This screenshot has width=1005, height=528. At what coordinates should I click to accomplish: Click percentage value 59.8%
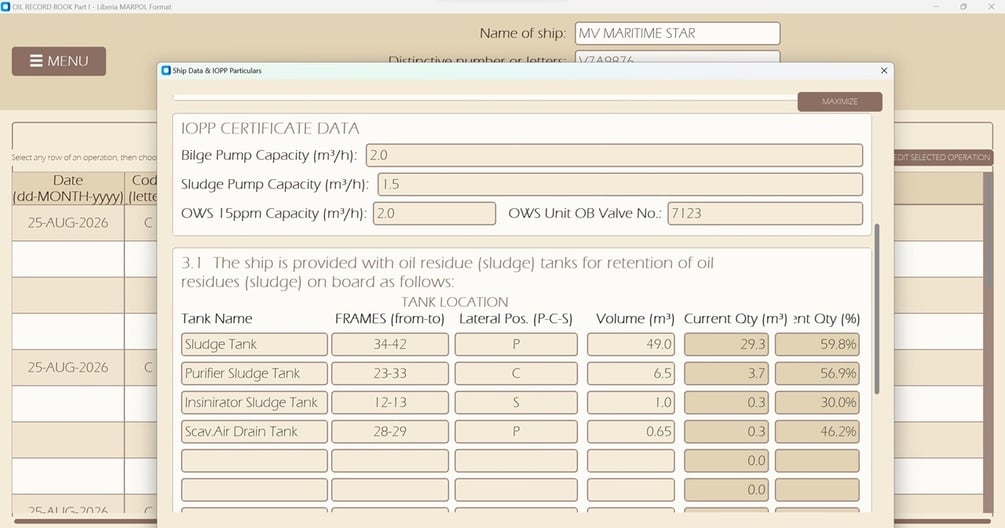[x=817, y=344]
